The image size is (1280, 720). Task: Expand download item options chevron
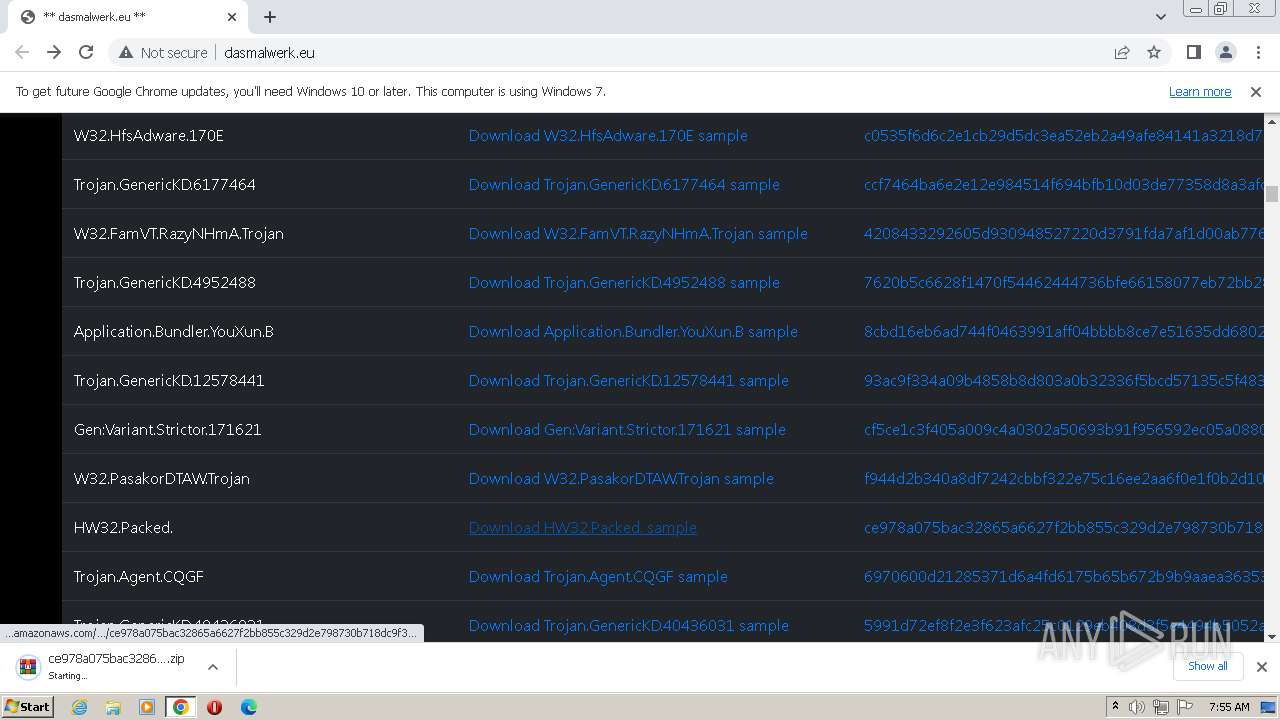pyautogui.click(x=213, y=666)
